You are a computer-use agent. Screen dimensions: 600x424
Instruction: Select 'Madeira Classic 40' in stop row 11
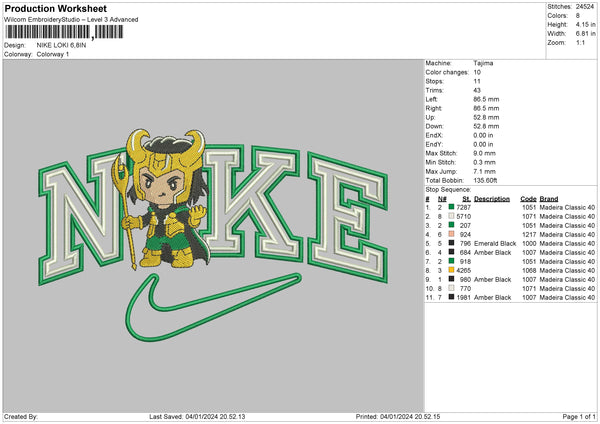567,297
